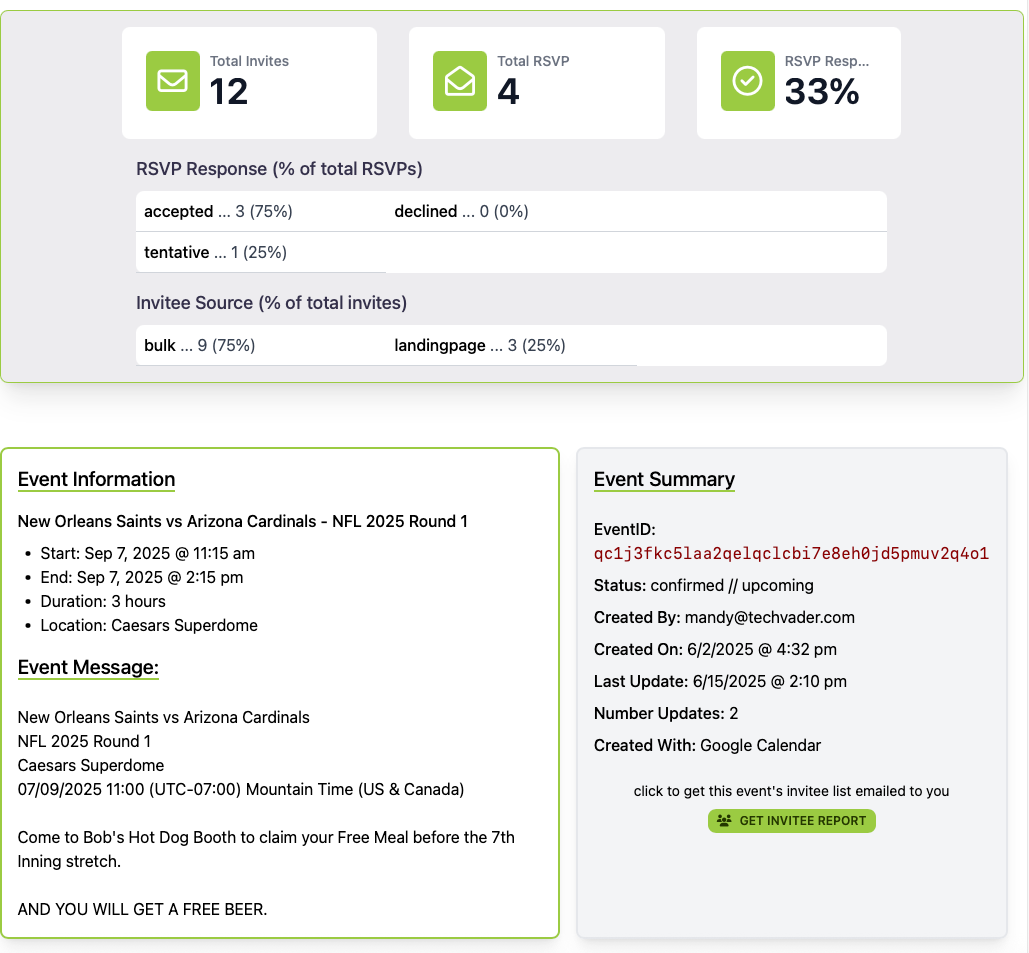Click the RSVP Response checkmark circle icon
Viewport: 1029px width, 953px height.
point(747,81)
